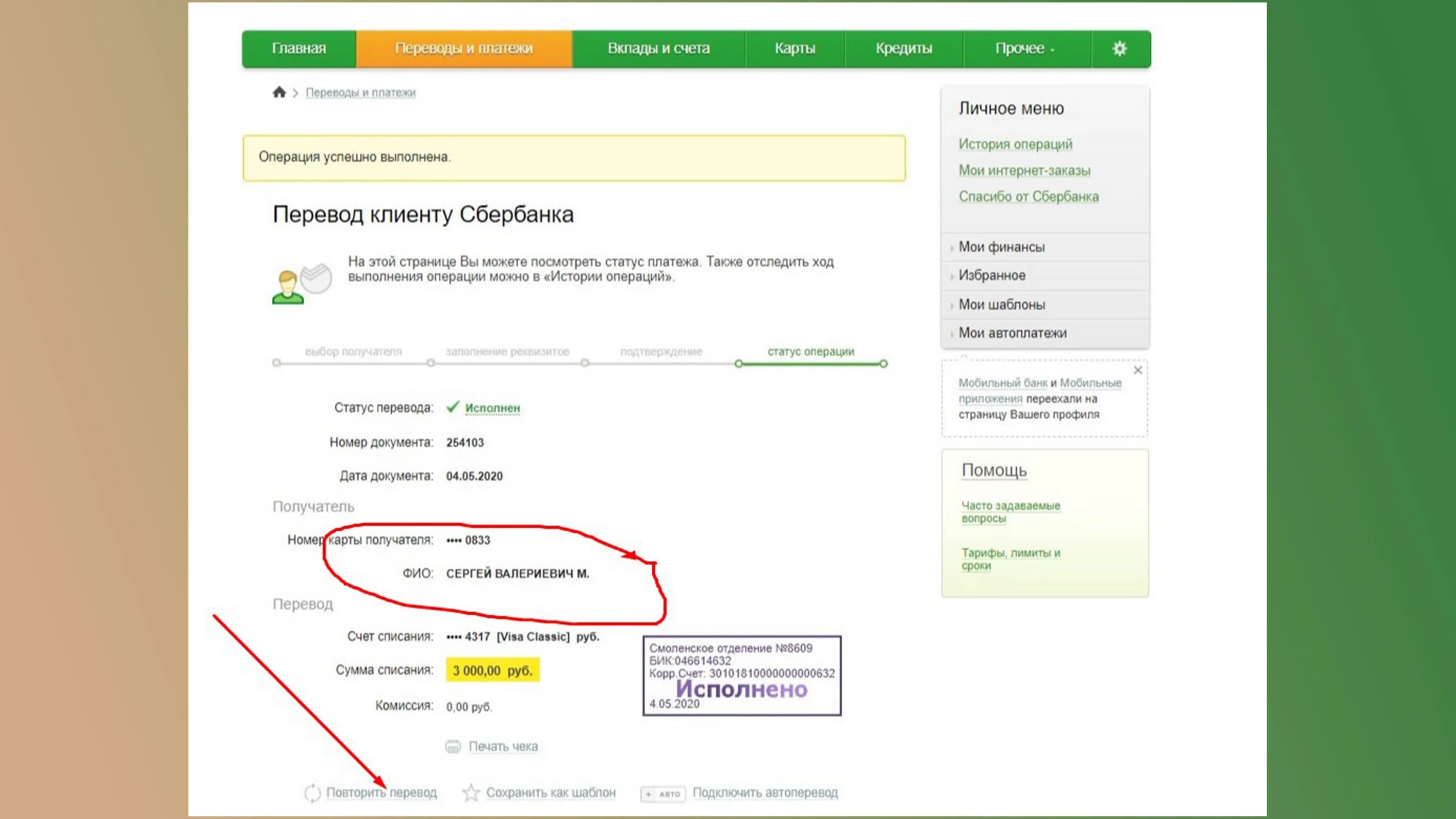
Task: Click the settings gear icon
Action: click(x=1119, y=48)
